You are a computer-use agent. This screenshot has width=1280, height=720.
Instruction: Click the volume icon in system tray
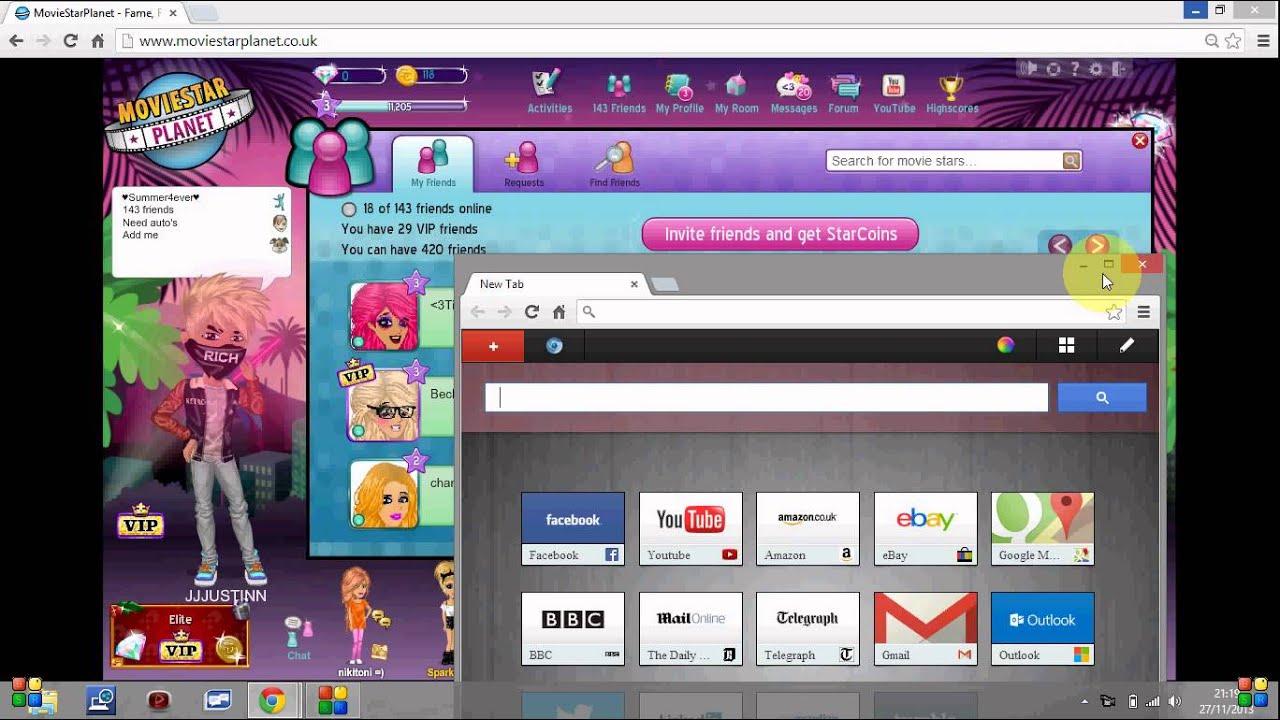[x=1175, y=701]
